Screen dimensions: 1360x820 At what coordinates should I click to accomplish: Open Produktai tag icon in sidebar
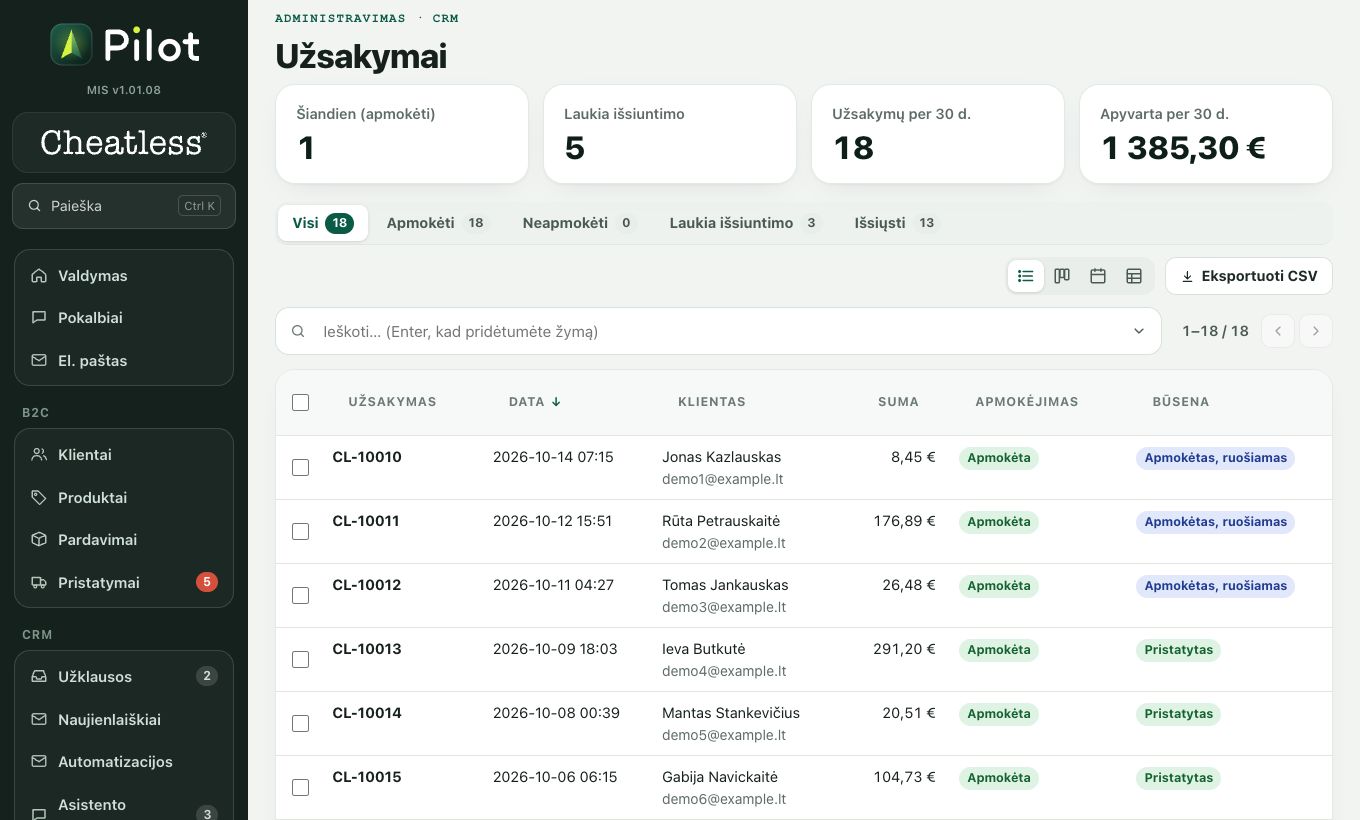39,497
